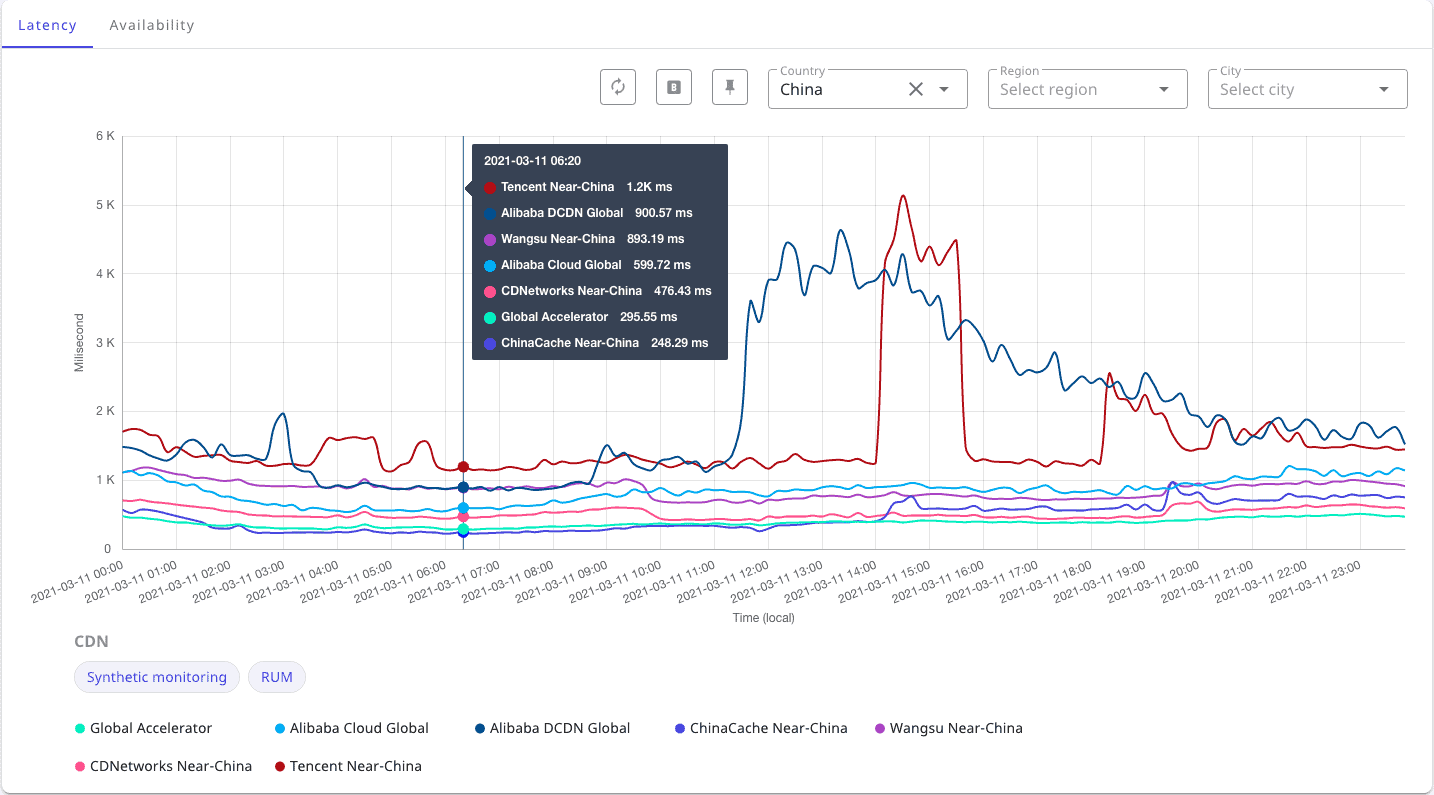Click the square B icon button

click(x=674, y=88)
